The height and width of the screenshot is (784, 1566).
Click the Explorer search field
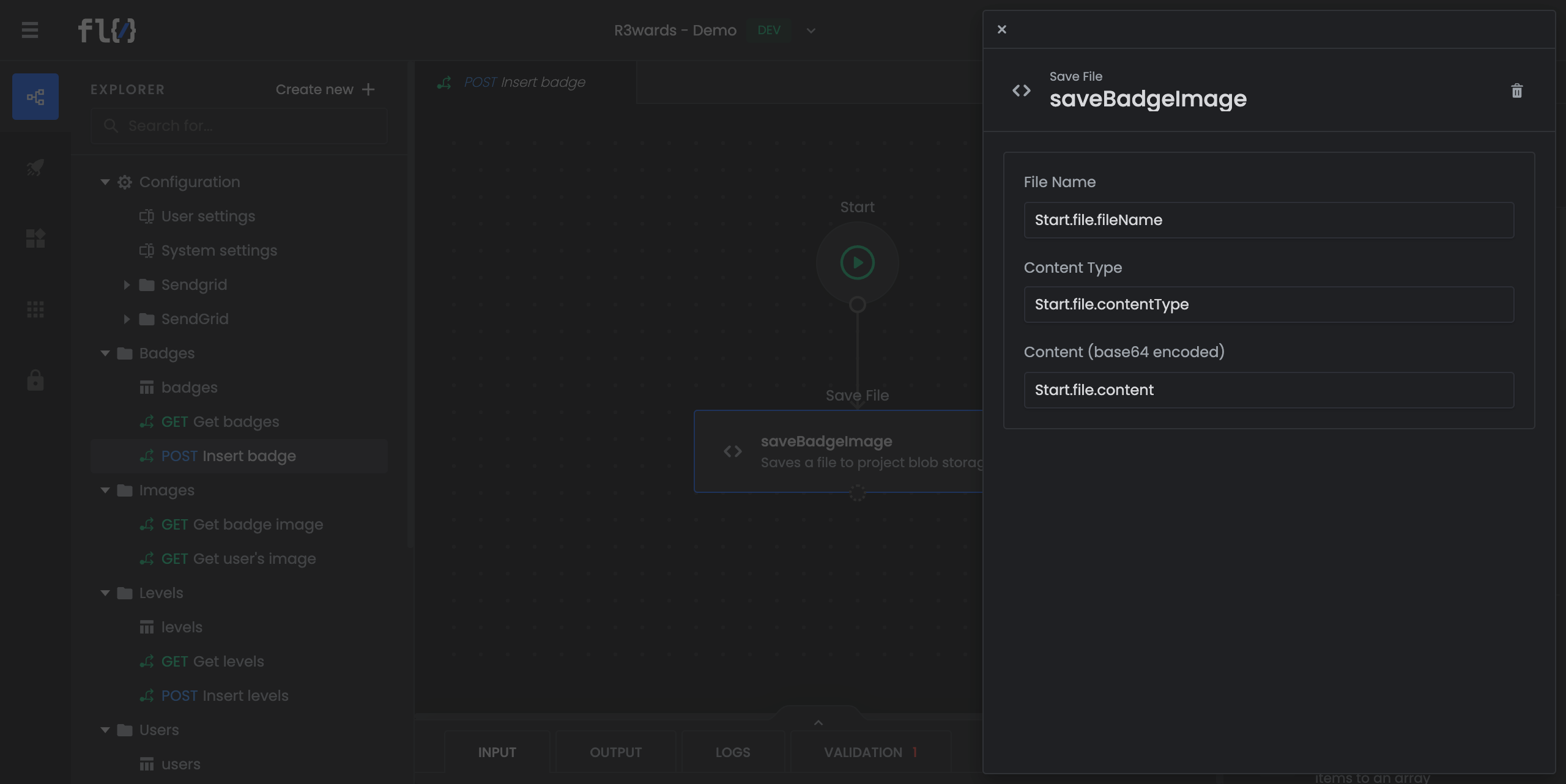[239, 126]
